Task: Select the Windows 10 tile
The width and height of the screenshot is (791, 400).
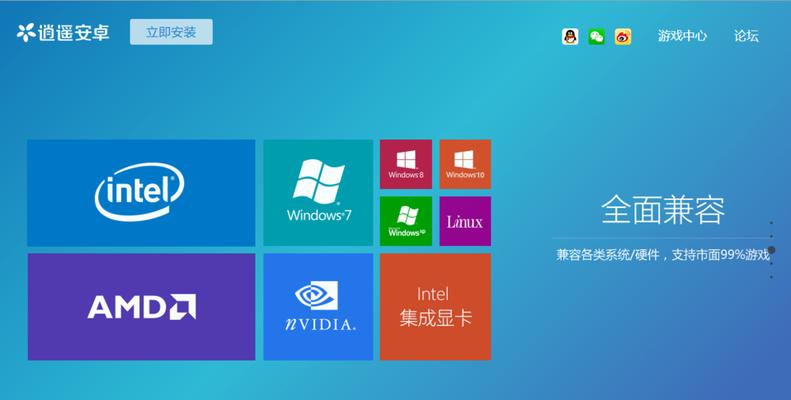Action: click(465, 164)
